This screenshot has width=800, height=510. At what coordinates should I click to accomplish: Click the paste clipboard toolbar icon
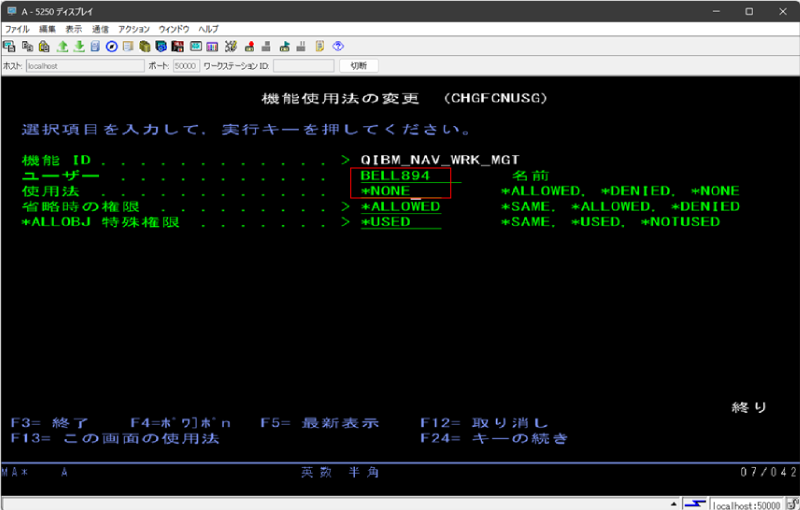(42, 46)
